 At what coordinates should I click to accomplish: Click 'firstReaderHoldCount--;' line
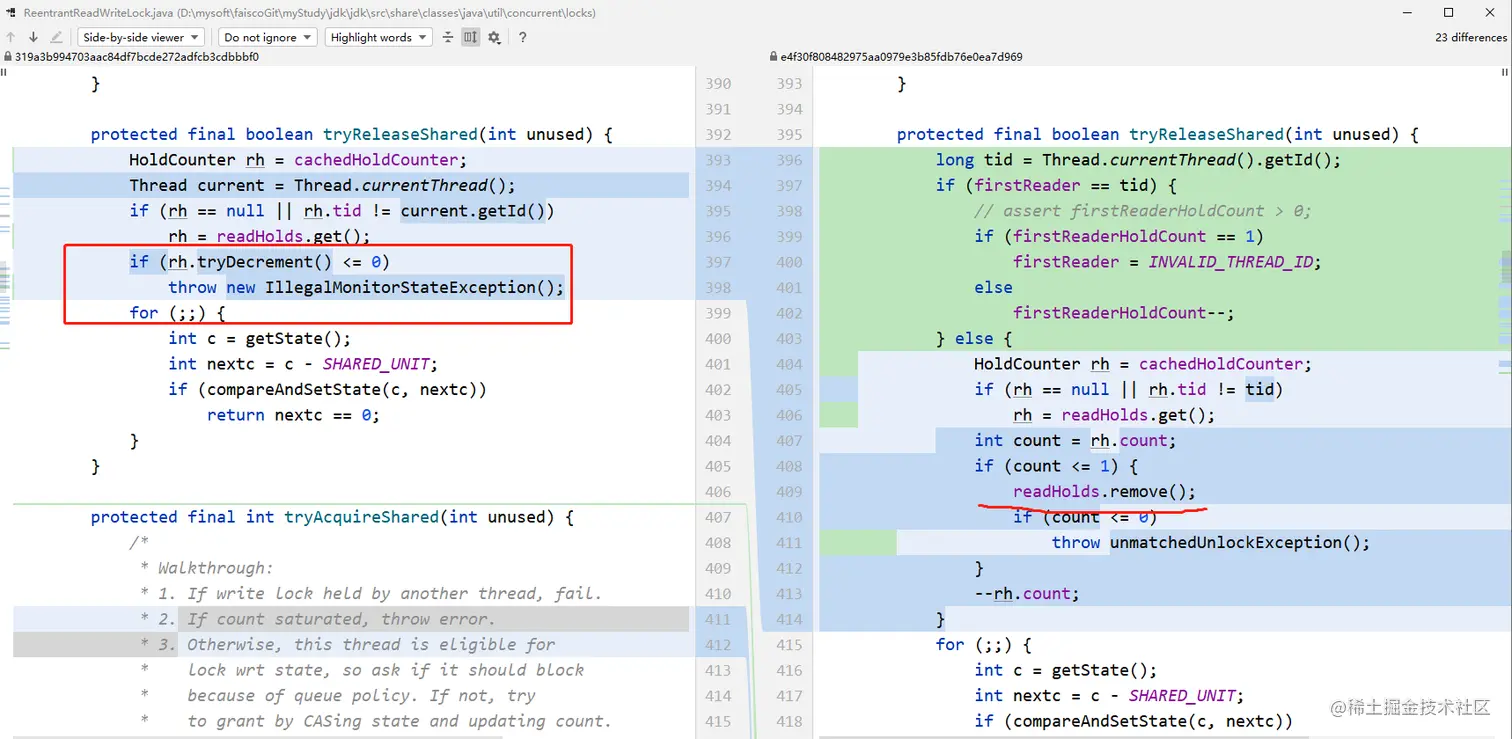tap(1124, 313)
